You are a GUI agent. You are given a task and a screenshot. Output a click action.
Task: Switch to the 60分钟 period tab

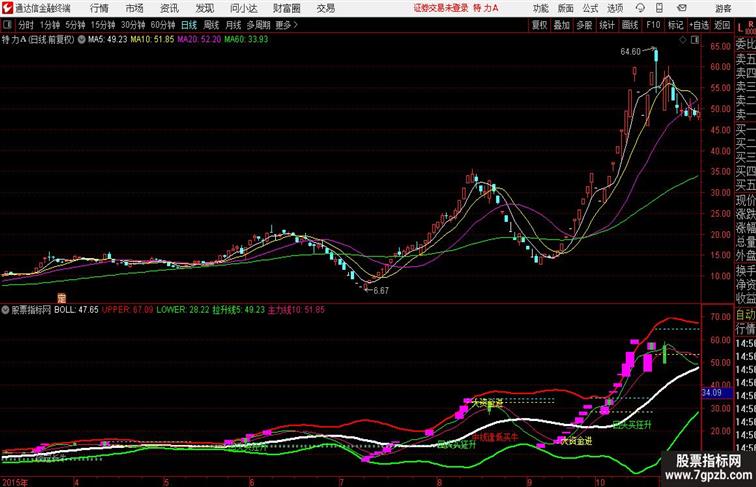coord(162,25)
